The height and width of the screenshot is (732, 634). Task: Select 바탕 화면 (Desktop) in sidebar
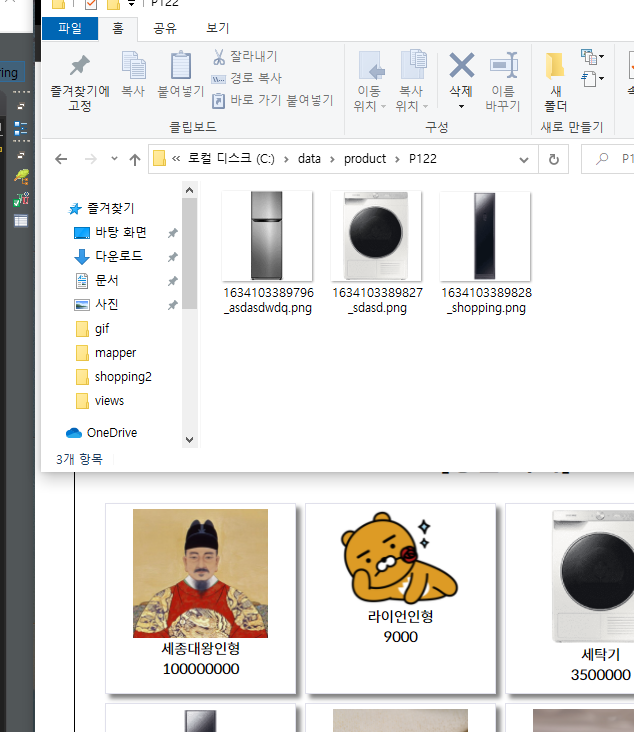(x=120, y=232)
